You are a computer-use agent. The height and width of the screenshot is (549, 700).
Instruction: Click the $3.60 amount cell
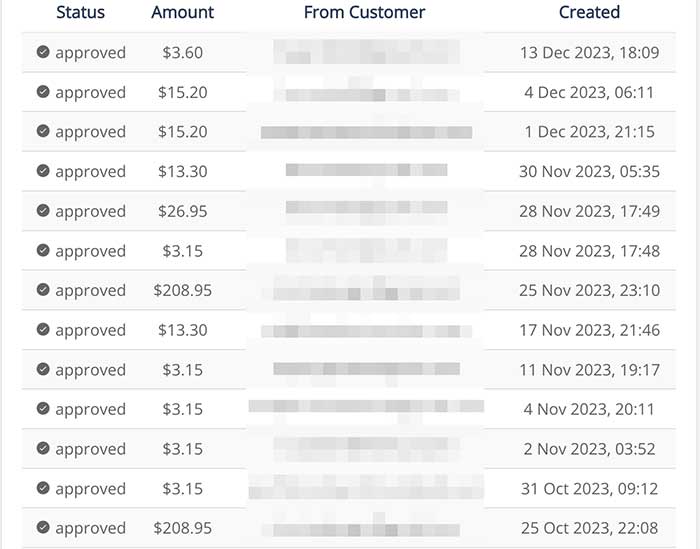point(183,53)
